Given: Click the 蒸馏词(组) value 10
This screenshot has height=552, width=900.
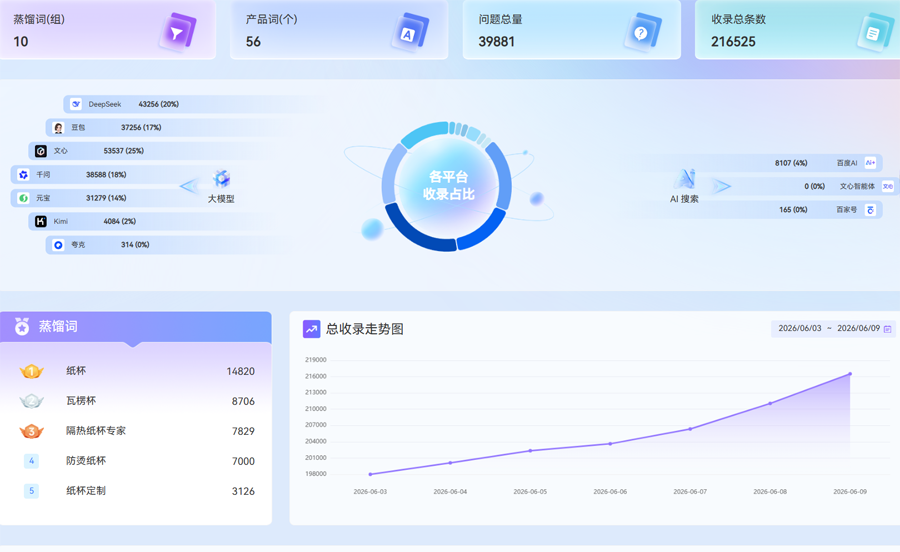Looking at the screenshot, I should coord(21,41).
